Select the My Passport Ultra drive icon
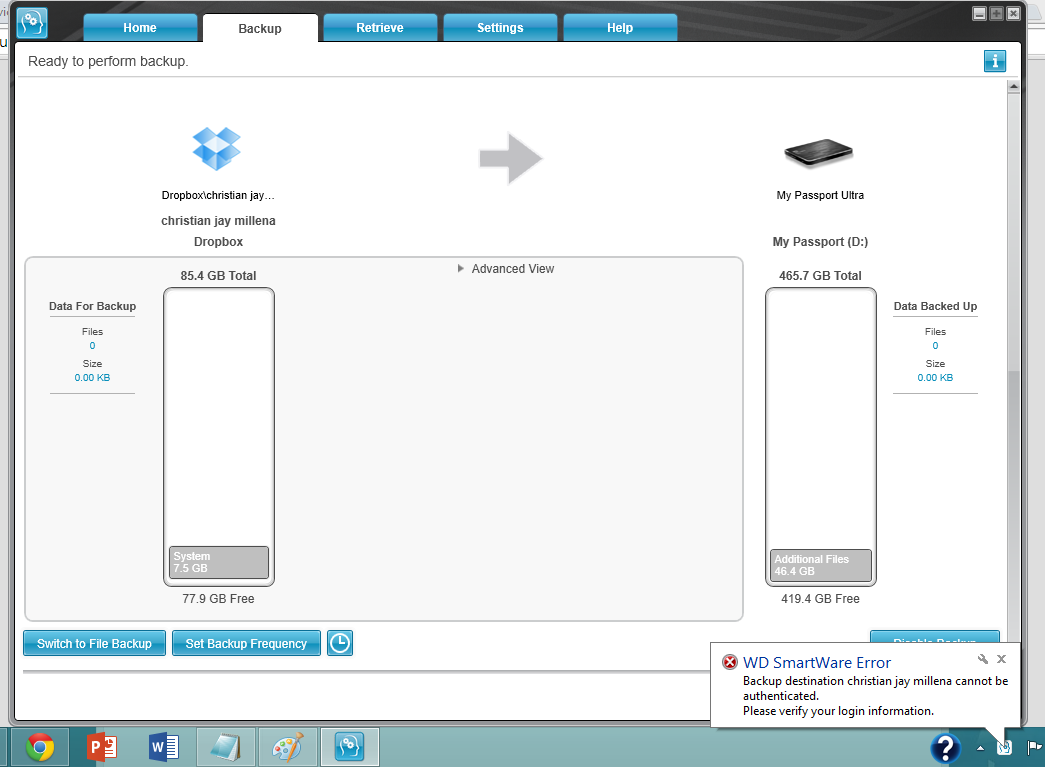Screen dimensions: 1045x767 819,153
